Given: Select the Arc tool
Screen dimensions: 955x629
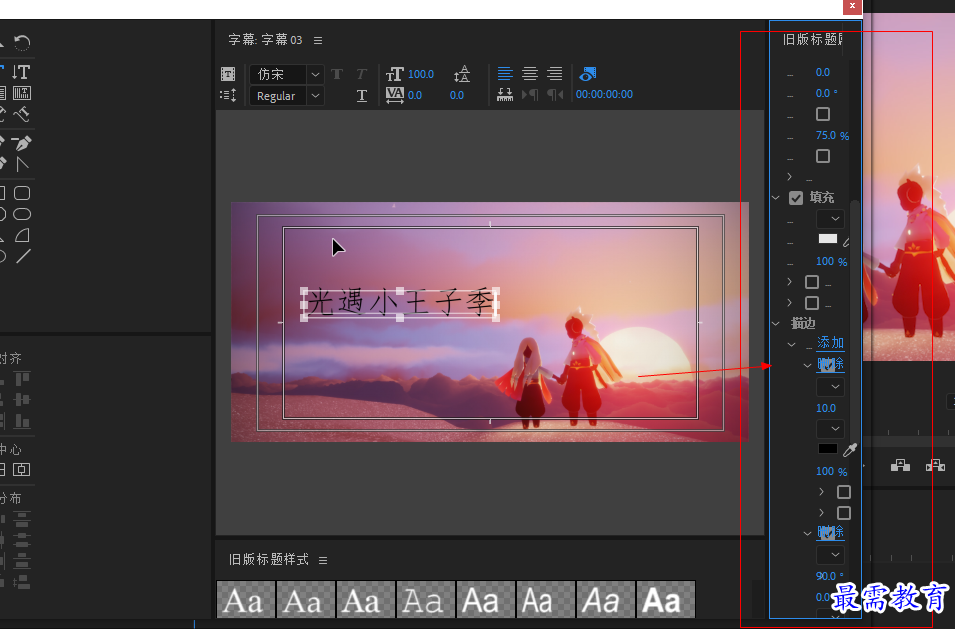Looking at the screenshot, I should pyautogui.click(x=22, y=235).
